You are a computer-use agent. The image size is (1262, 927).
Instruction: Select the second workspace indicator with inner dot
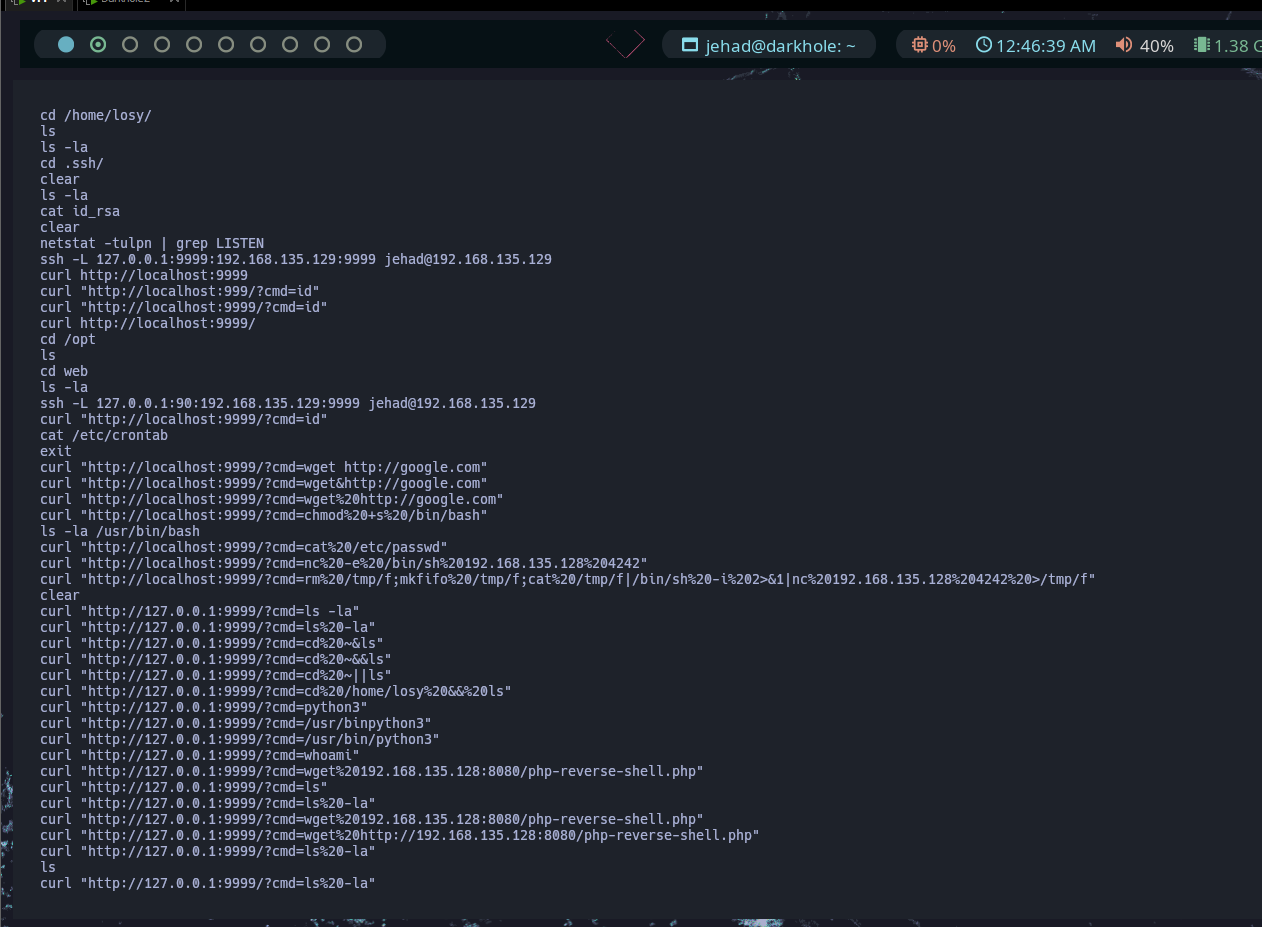click(x=98, y=44)
